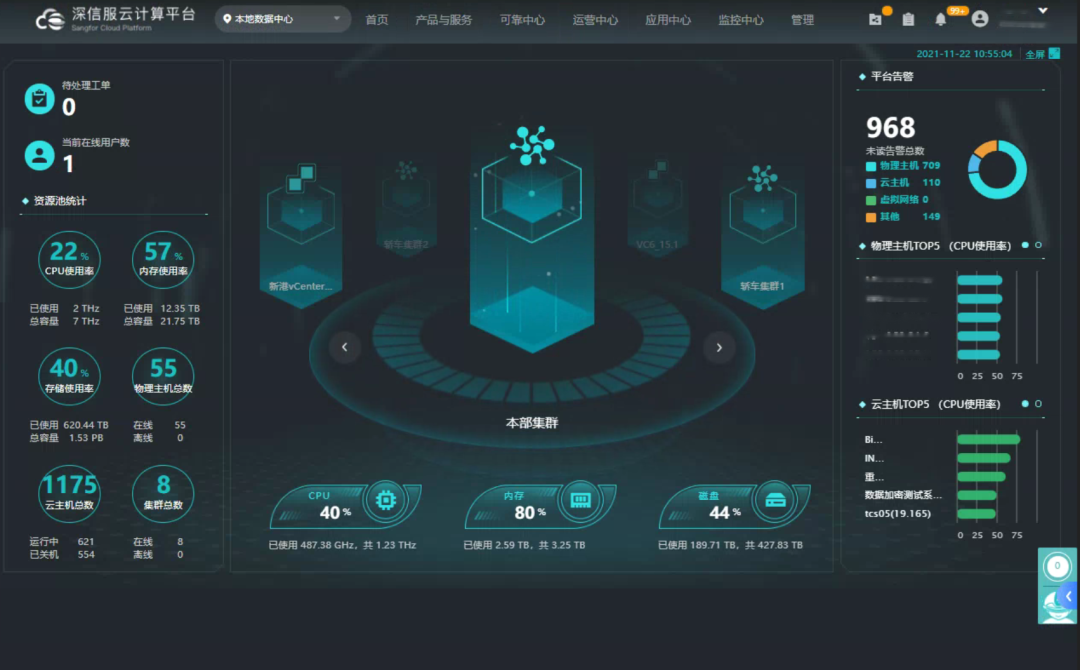Click the 物理主机 legend color swatch
This screenshot has width=1080, height=670.
(x=871, y=166)
